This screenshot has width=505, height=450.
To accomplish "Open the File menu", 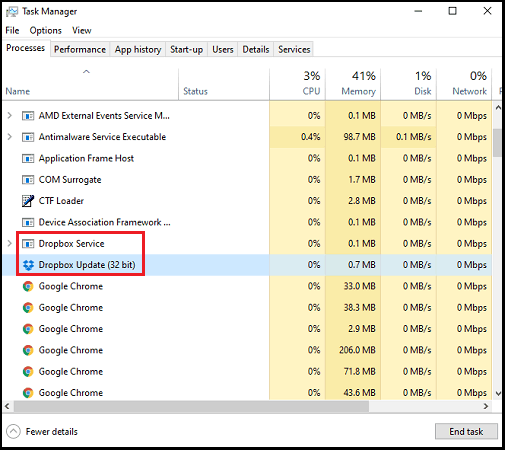I will point(12,30).
